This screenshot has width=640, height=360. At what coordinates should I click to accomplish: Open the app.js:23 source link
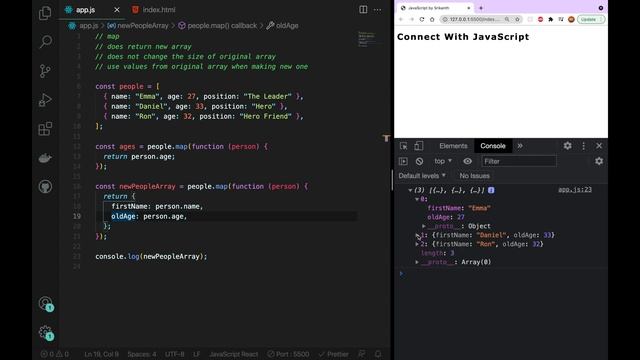575,189
